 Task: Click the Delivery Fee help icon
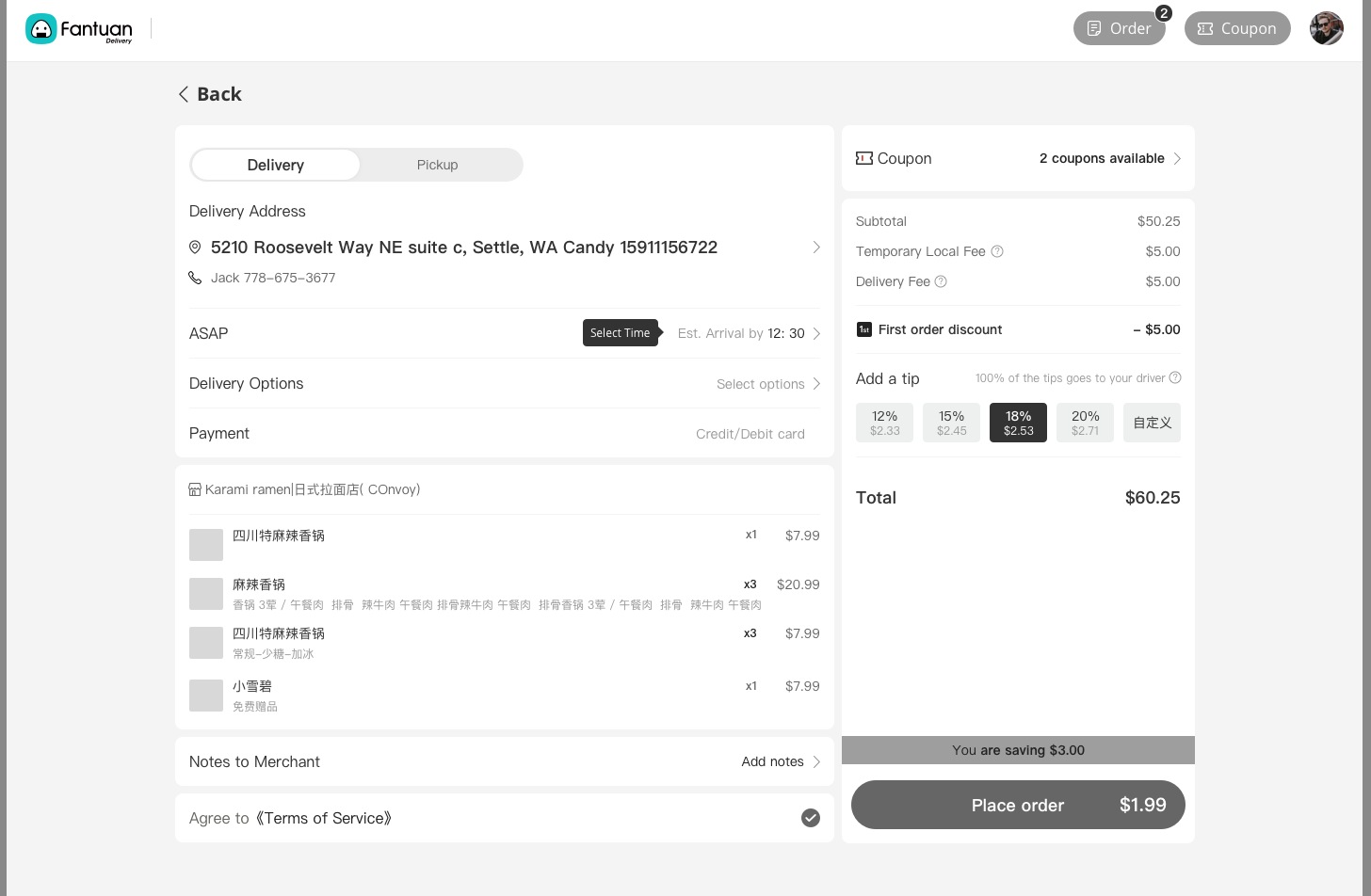click(941, 281)
